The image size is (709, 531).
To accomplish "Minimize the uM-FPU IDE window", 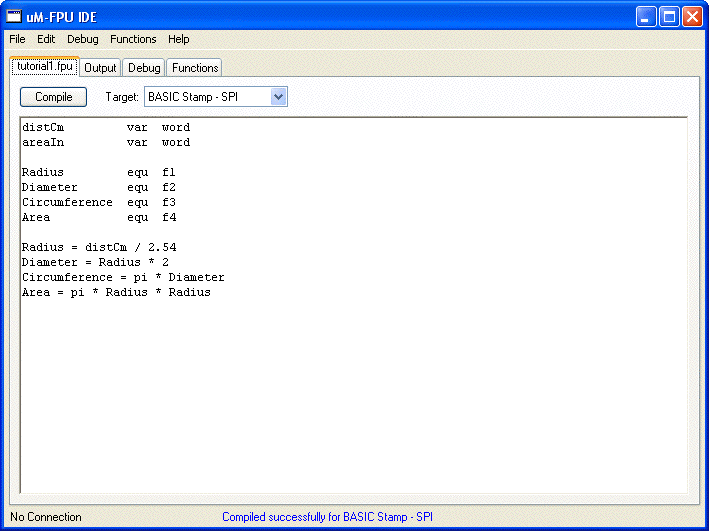I will click(x=646, y=17).
